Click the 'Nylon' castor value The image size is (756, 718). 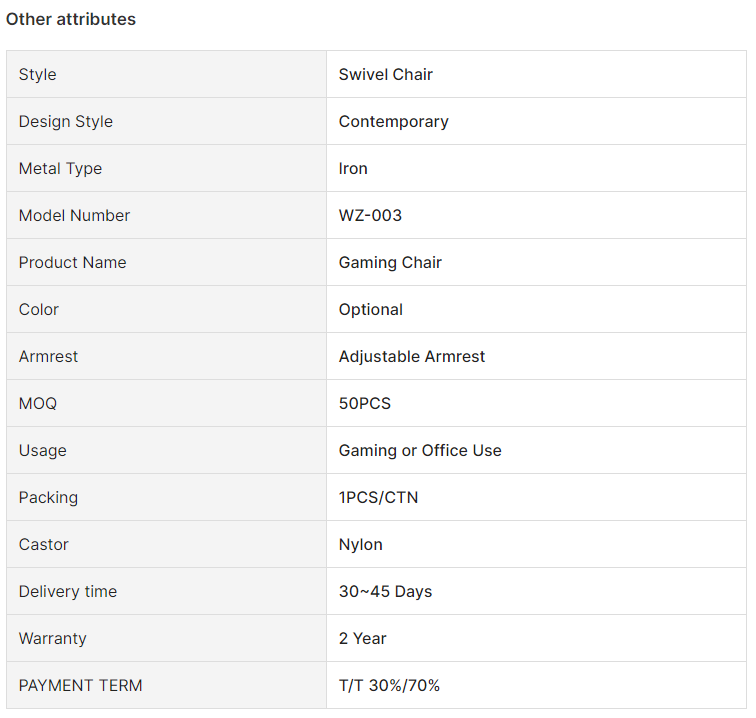[x=361, y=544]
